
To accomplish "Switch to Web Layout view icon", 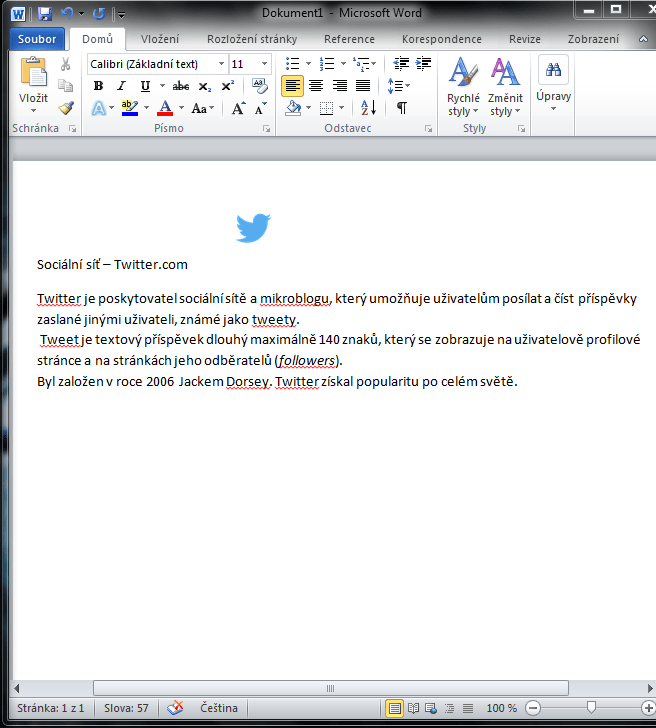I will pos(431,708).
